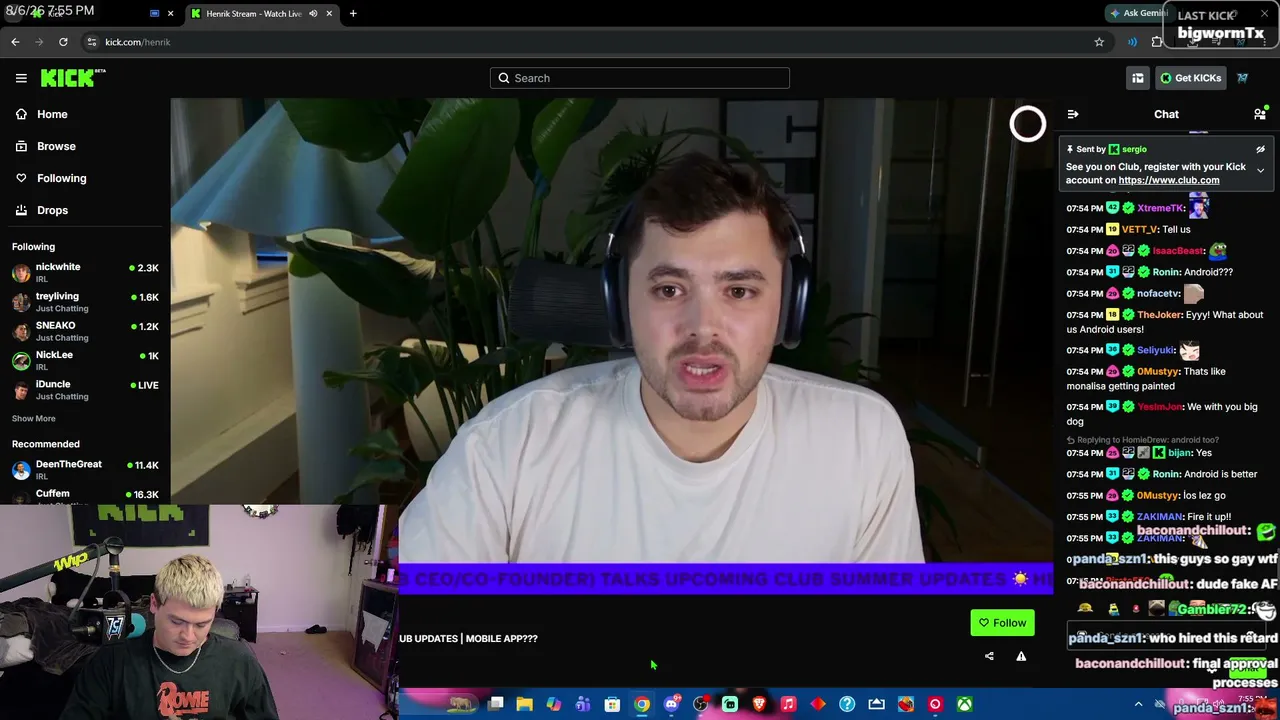Share the stream using the share icon

tap(989, 656)
